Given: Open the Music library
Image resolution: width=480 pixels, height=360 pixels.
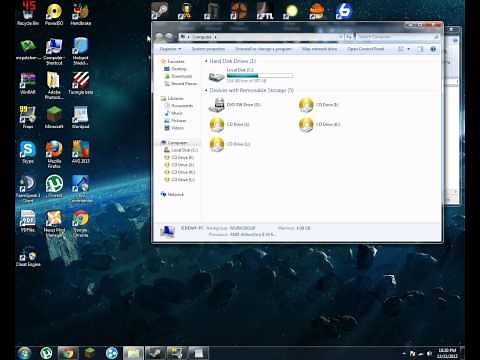Looking at the screenshot, I should (174, 113).
